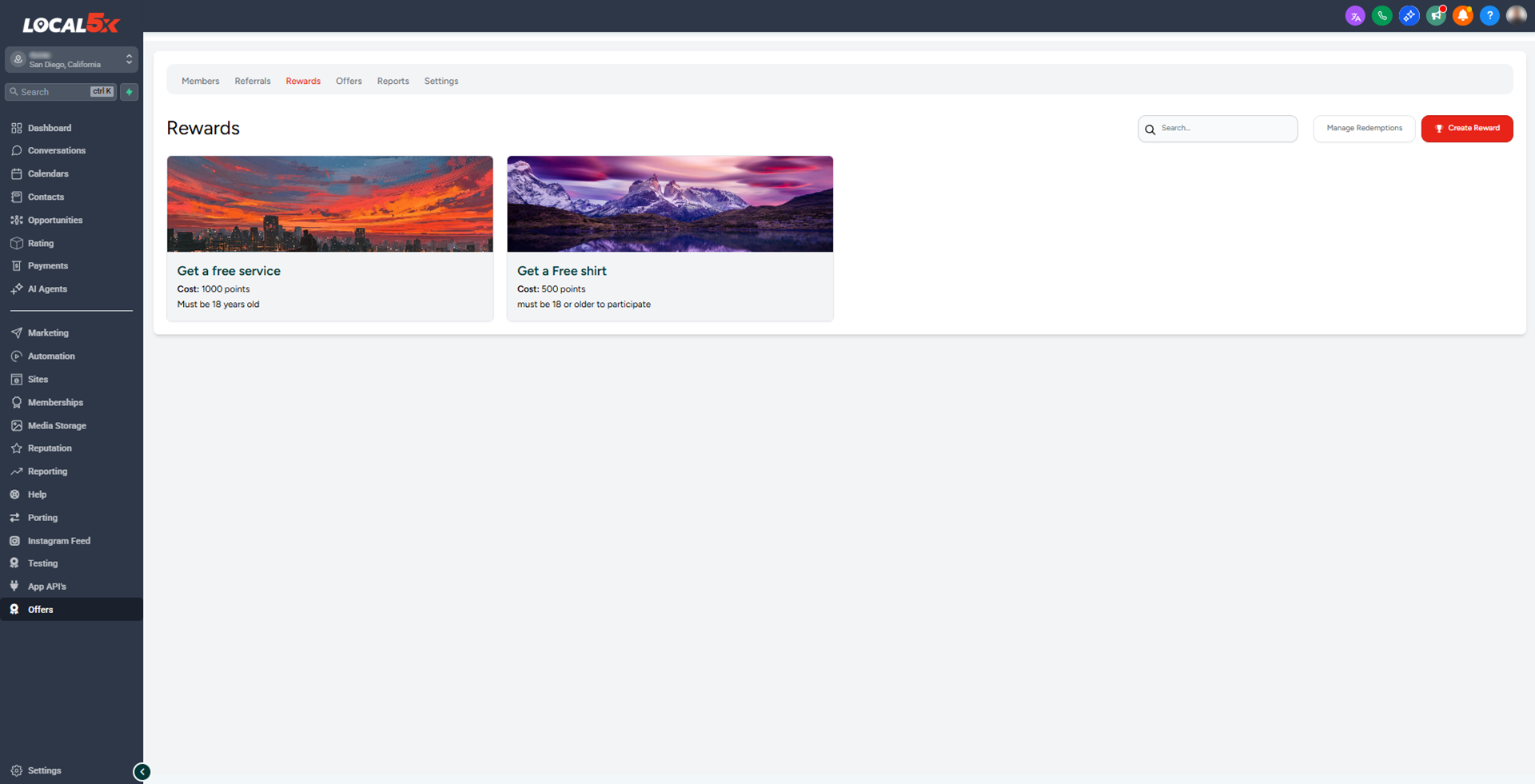This screenshot has height=784, width=1535.
Task: Click the blue help question mark icon
Action: tap(1489, 16)
